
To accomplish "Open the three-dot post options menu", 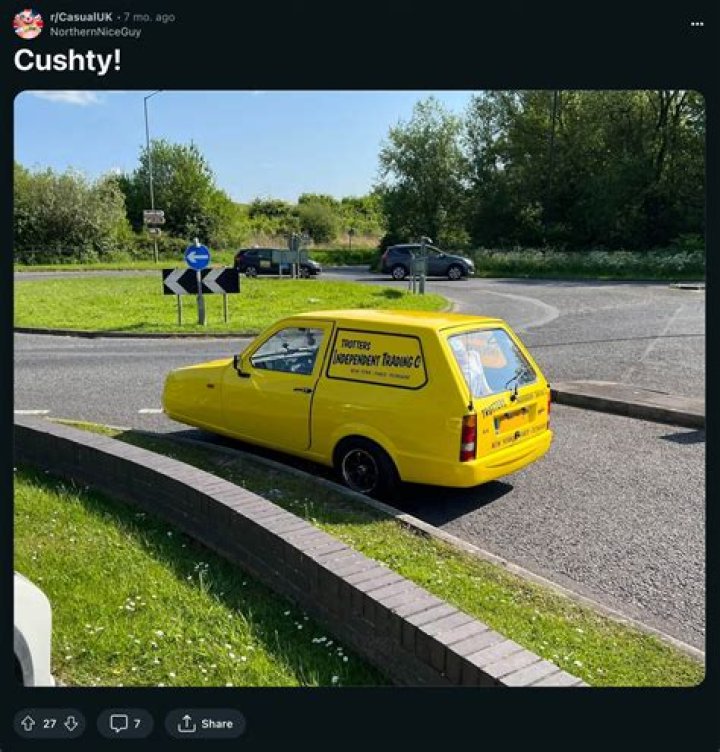I will tap(697, 24).
